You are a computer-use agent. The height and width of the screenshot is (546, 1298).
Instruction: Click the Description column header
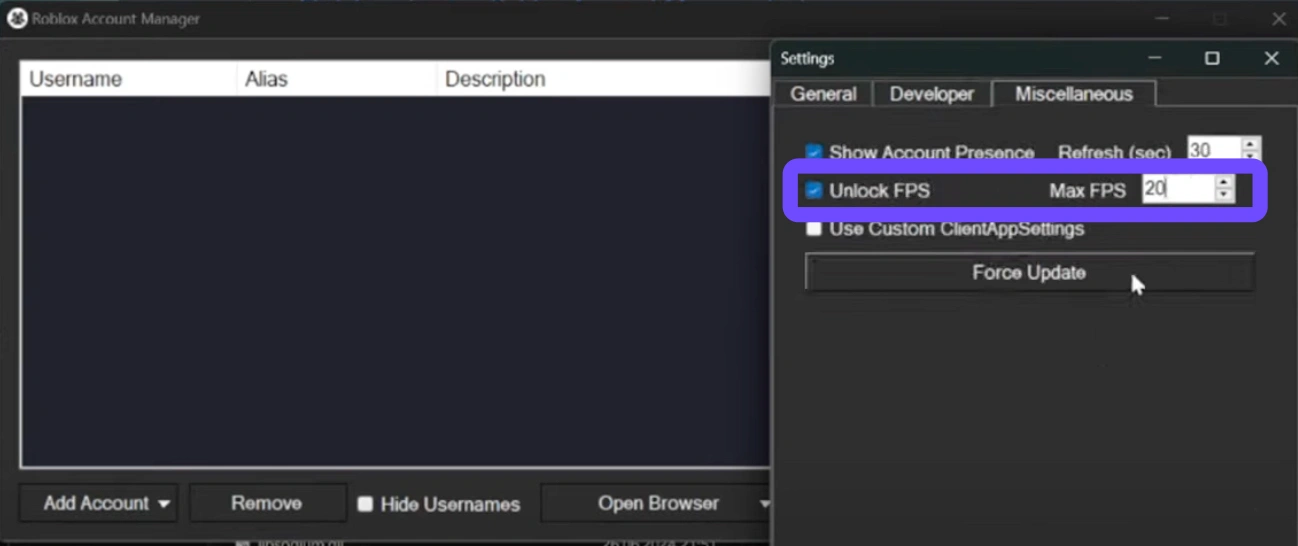coord(603,79)
